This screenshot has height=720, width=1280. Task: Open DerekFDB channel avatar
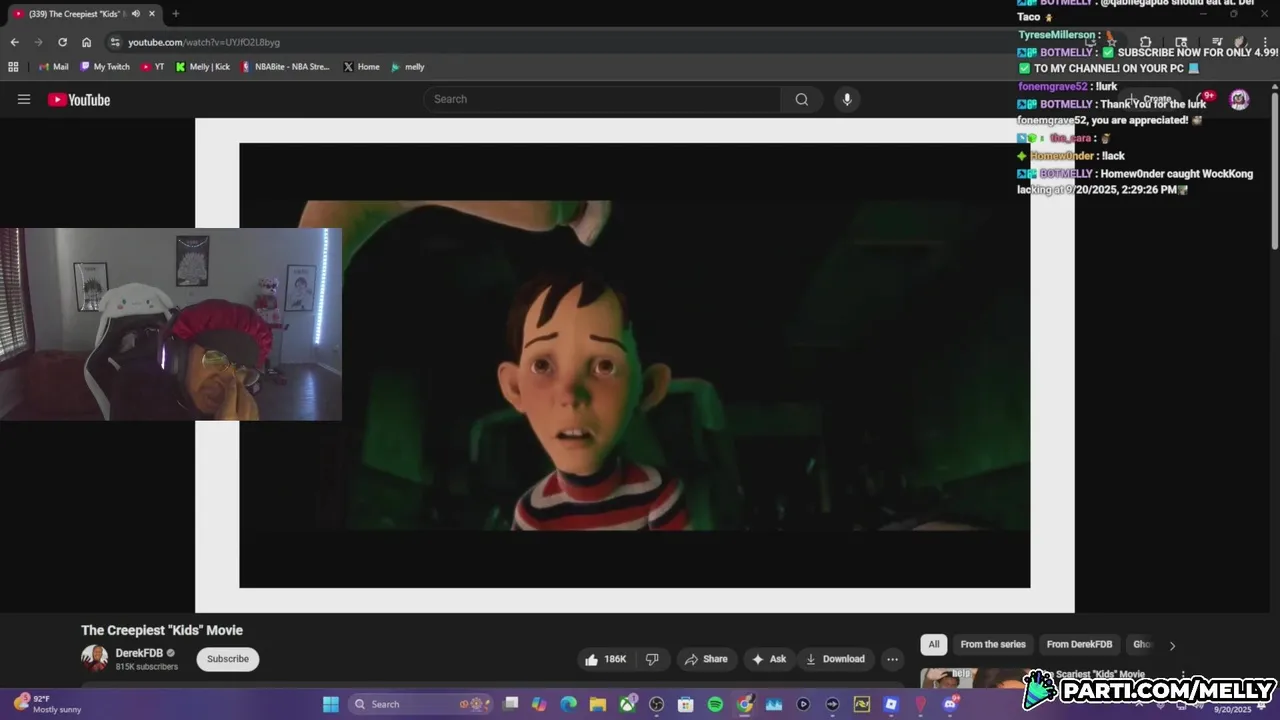[94, 658]
